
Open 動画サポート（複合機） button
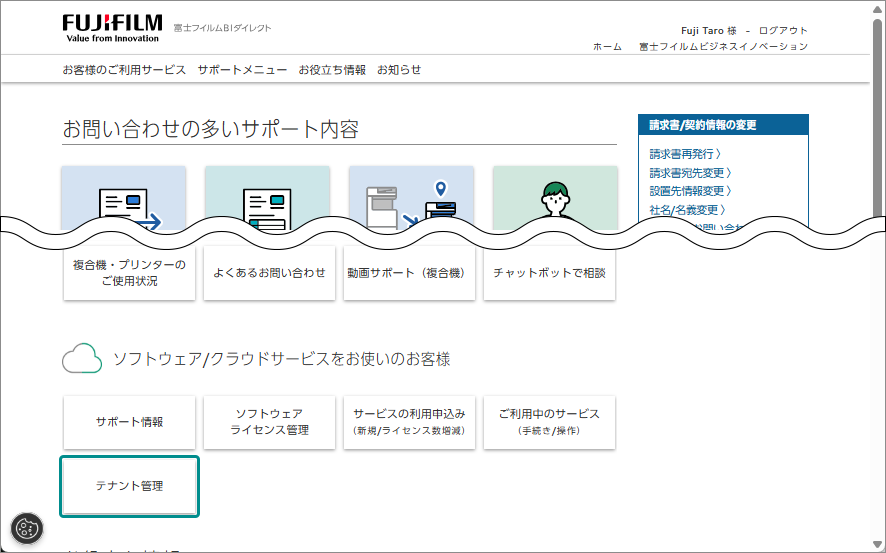tap(409, 273)
